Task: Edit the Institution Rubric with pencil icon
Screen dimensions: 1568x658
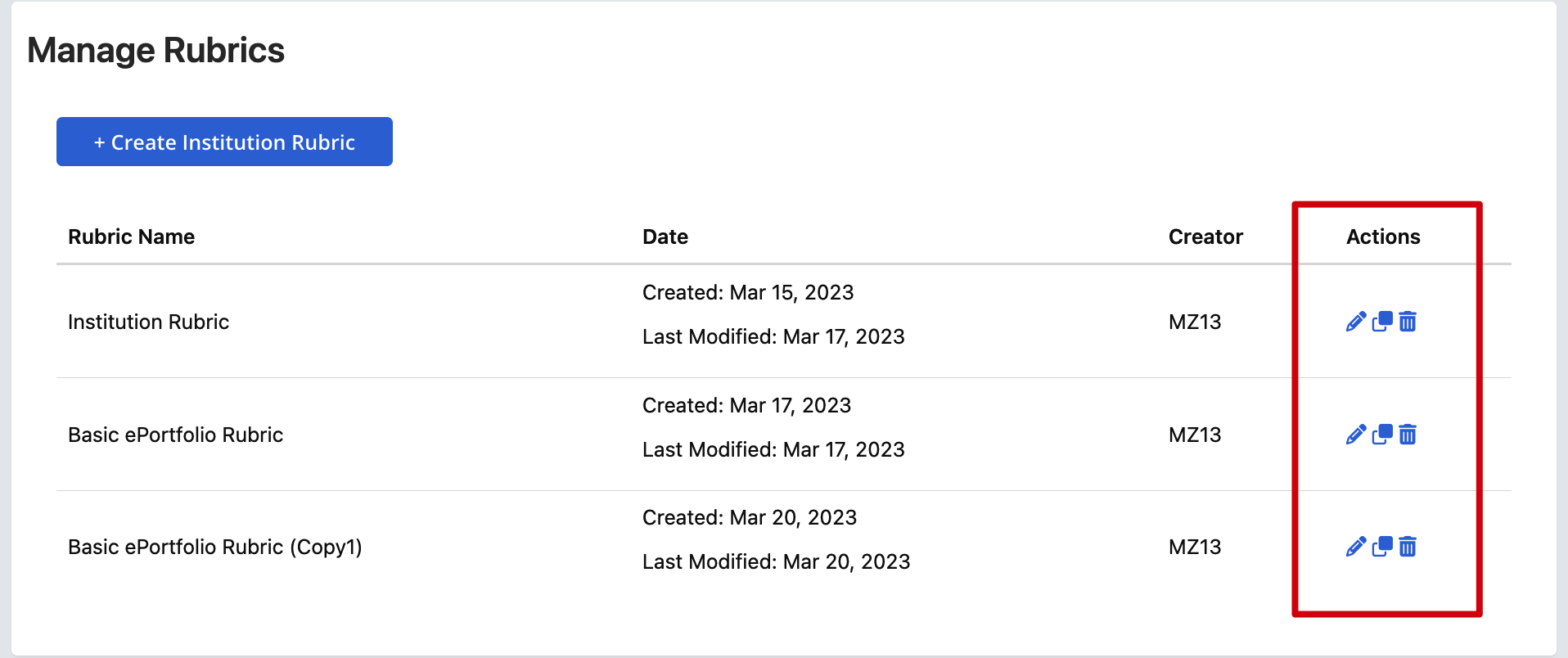Action: (x=1356, y=322)
